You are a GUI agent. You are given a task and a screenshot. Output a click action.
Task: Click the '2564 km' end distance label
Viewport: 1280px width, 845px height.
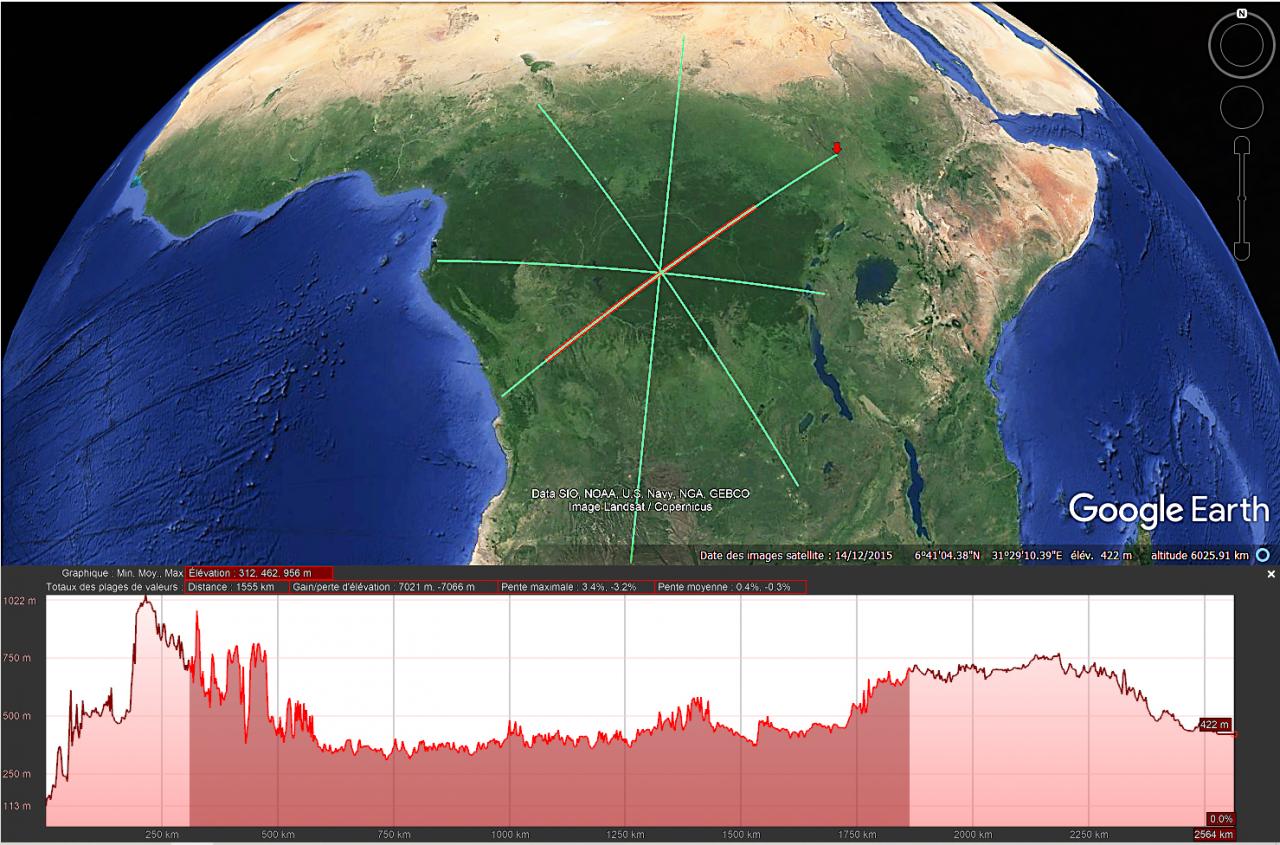(x=1214, y=835)
